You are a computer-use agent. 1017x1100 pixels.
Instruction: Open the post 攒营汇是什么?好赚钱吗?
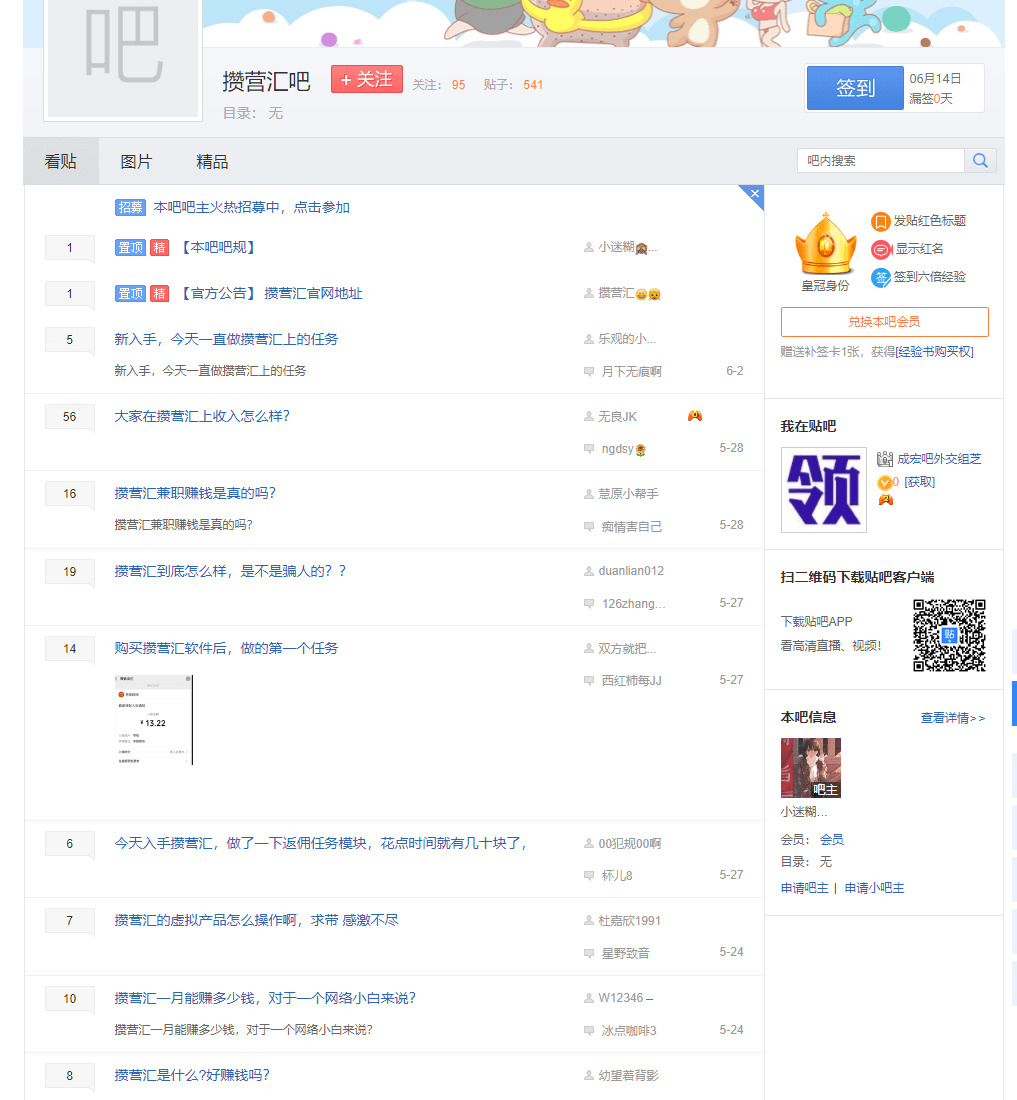[x=192, y=1075]
